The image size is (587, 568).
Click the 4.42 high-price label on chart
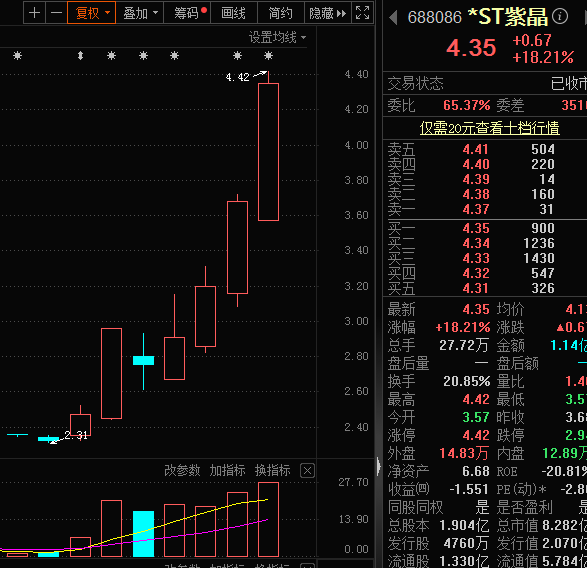(x=237, y=77)
